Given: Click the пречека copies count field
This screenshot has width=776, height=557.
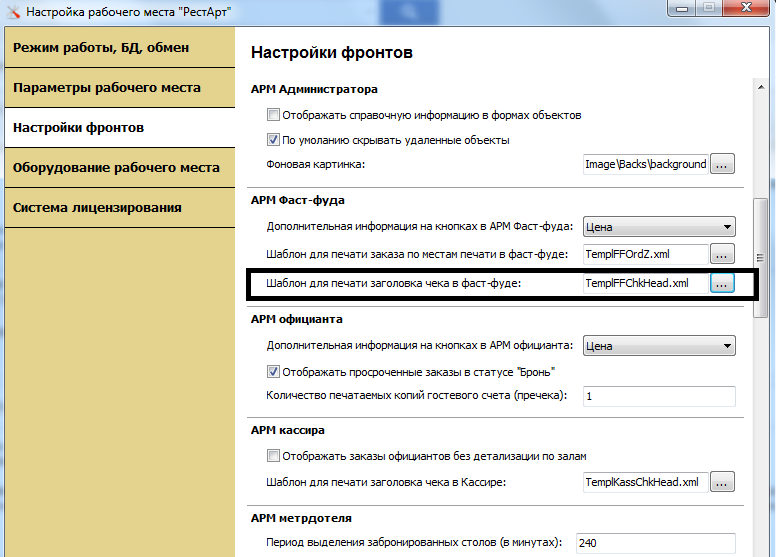Looking at the screenshot, I should (659, 396).
